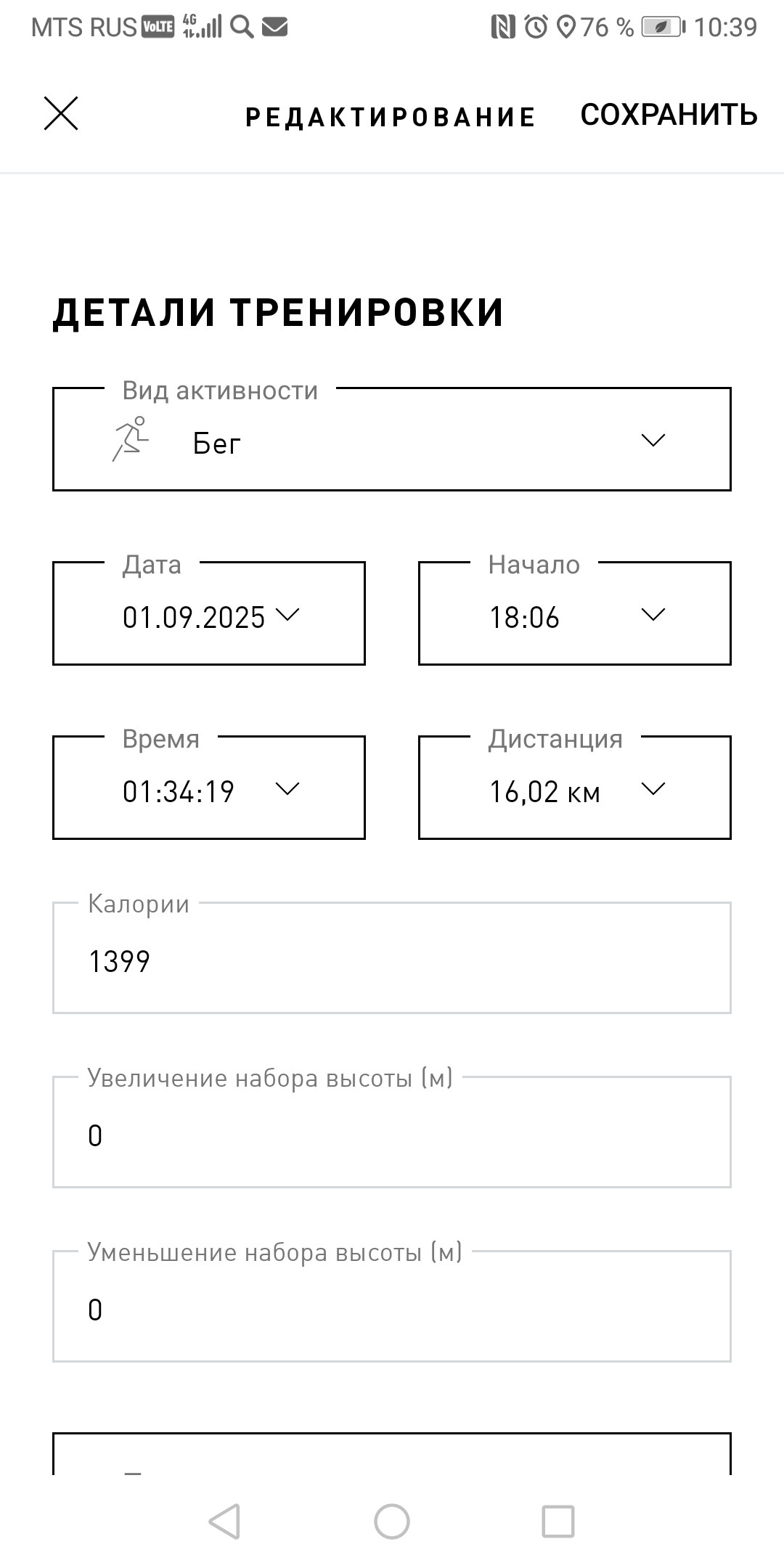784x1568 pixels.
Task: Open recent apps with square navigation button
Action: [558, 1521]
